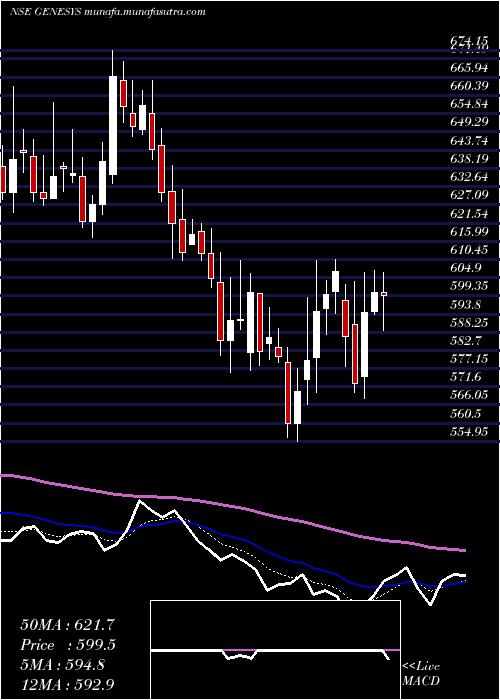Select the 604.9 price axis label
The image size is (500, 700).
[466, 268]
